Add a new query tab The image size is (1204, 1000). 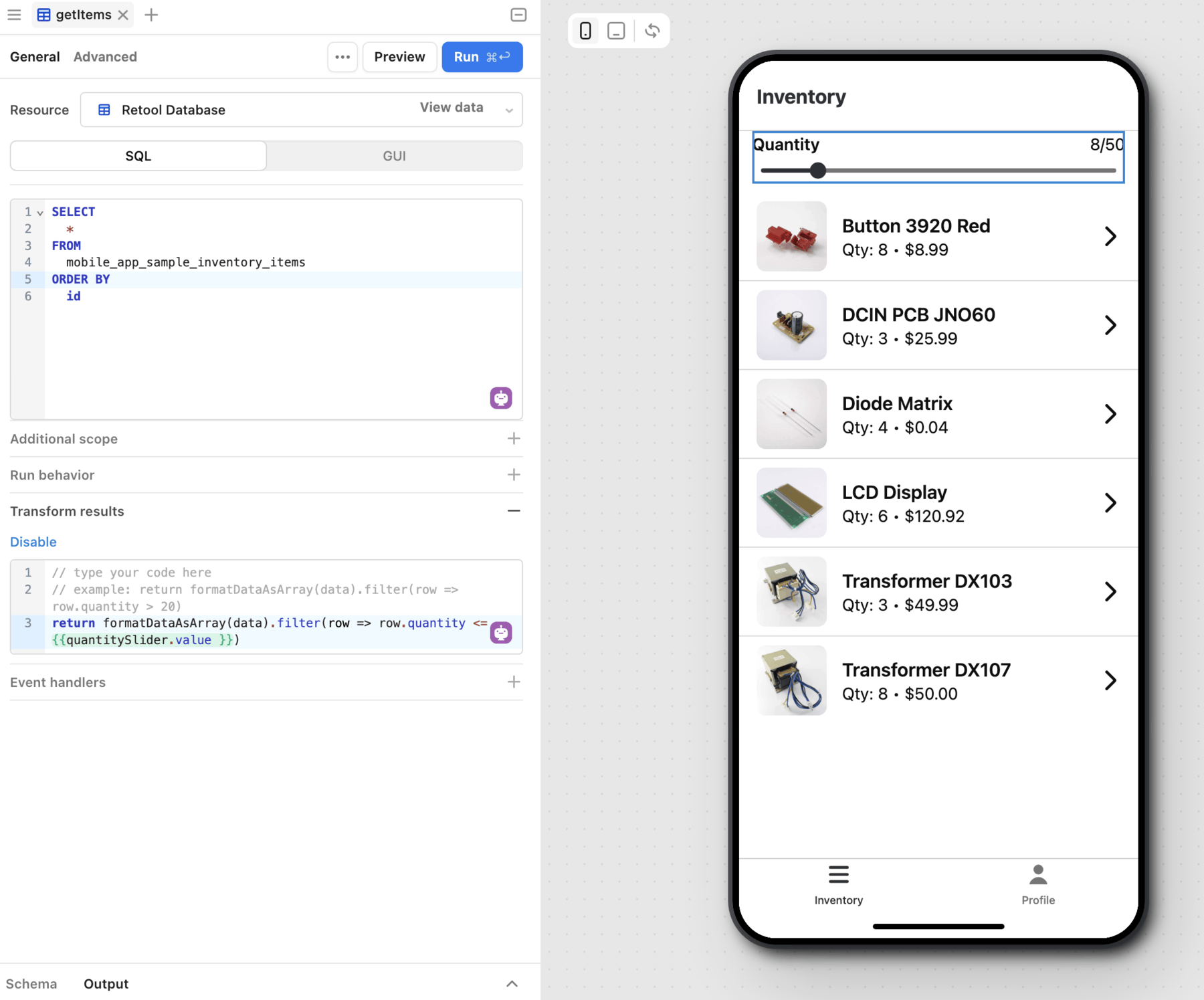pos(151,15)
